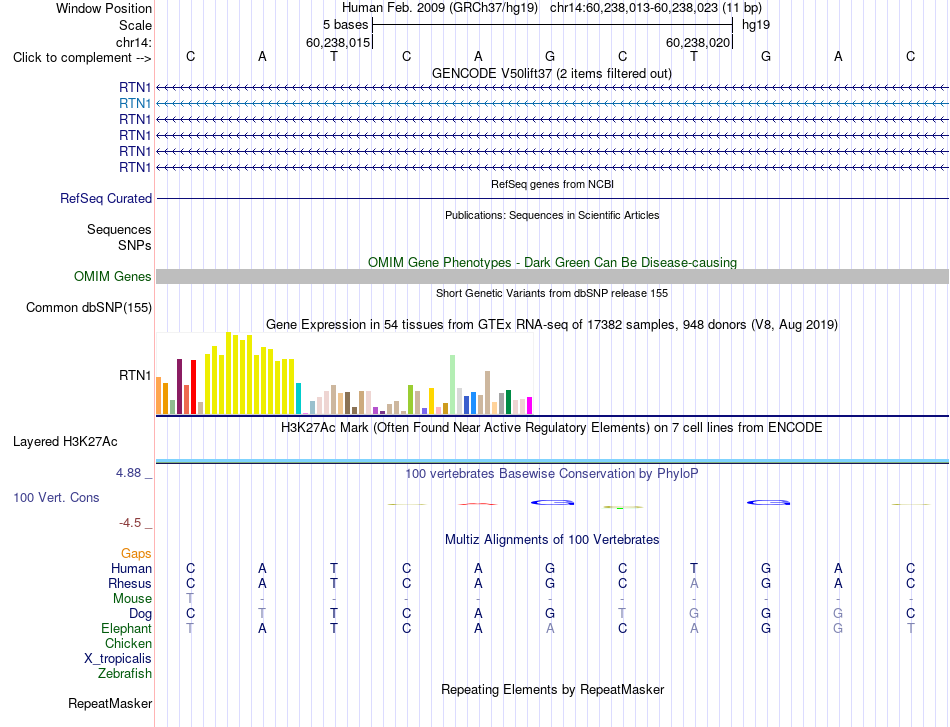The height and width of the screenshot is (727, 950).
Task: Select the Zebrafish alignment row label
Action: (125, 674)
